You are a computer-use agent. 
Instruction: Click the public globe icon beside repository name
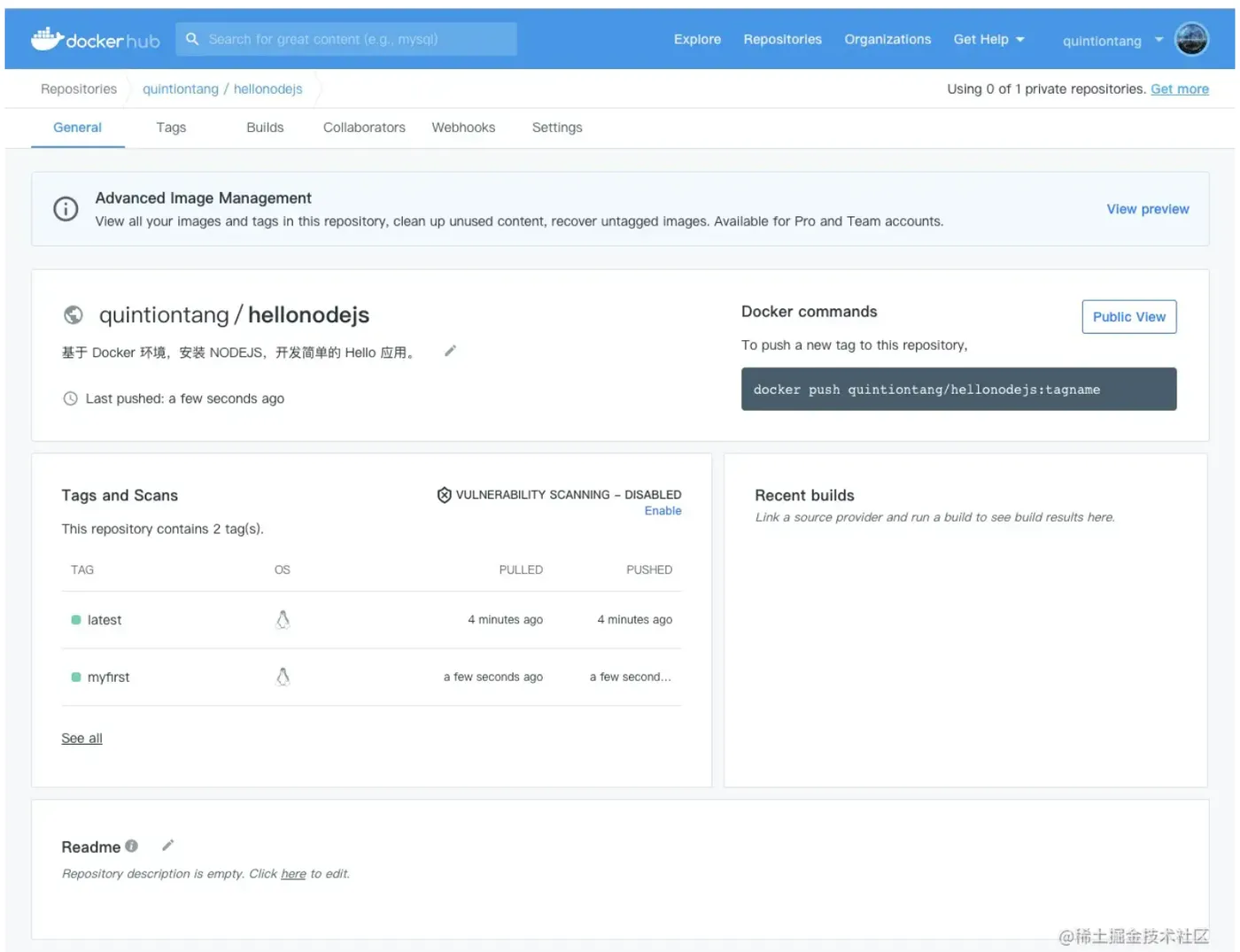click(x=74, y=314)
